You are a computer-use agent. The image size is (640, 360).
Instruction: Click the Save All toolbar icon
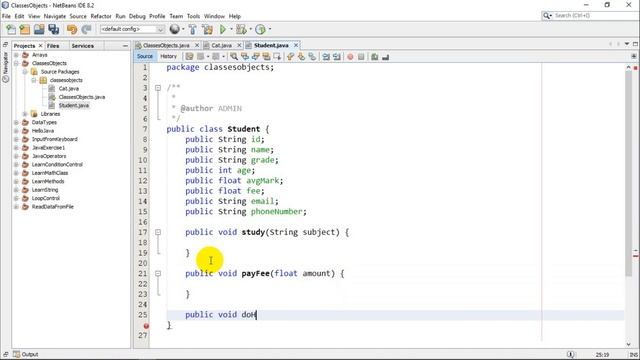[53, 29]
